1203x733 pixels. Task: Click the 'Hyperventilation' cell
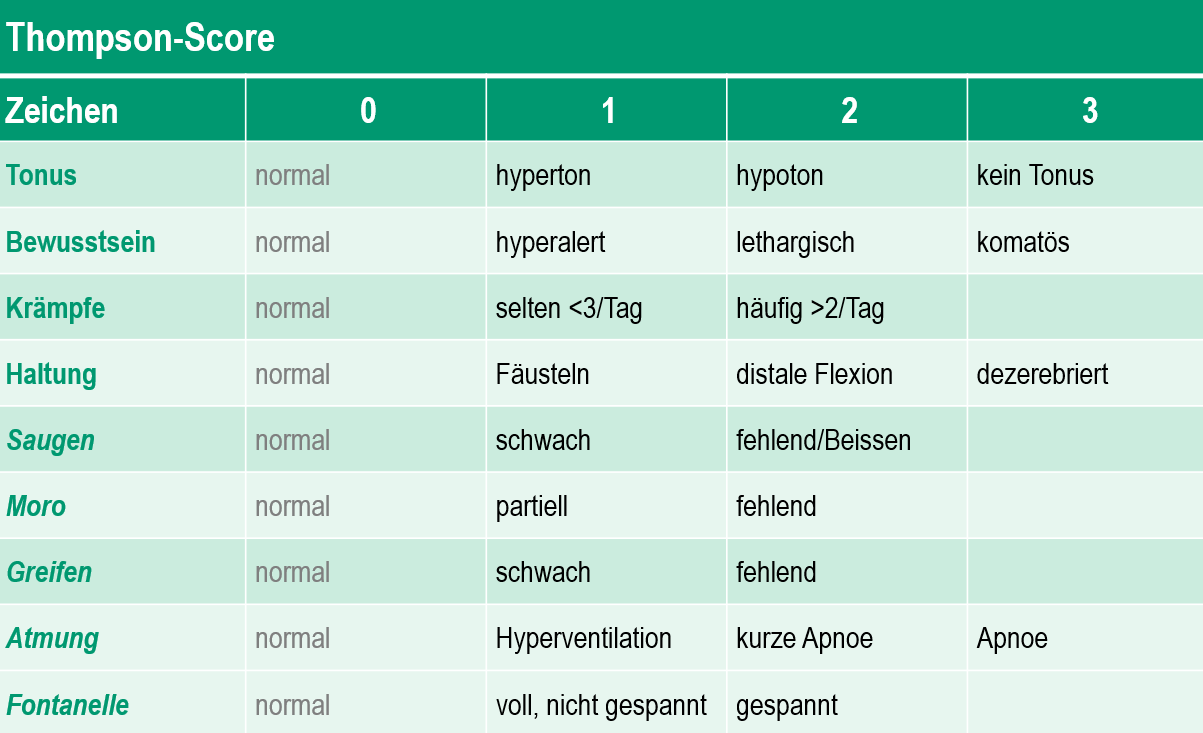(x=584, y=638)
